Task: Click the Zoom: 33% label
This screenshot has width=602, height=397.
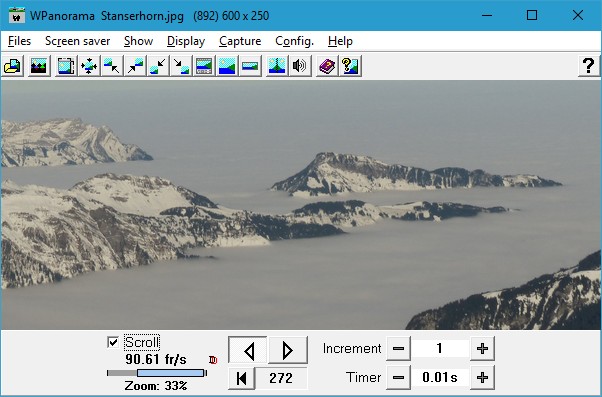Action: point(156,385)
